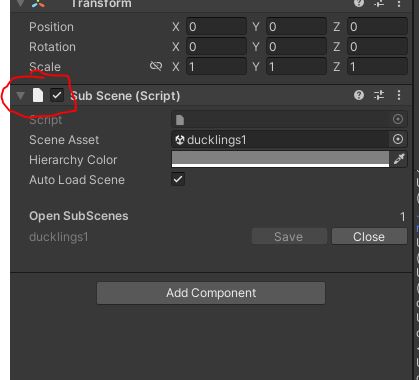Pick Hierarchy Color with eyedropper

click(x=399, y=159)
